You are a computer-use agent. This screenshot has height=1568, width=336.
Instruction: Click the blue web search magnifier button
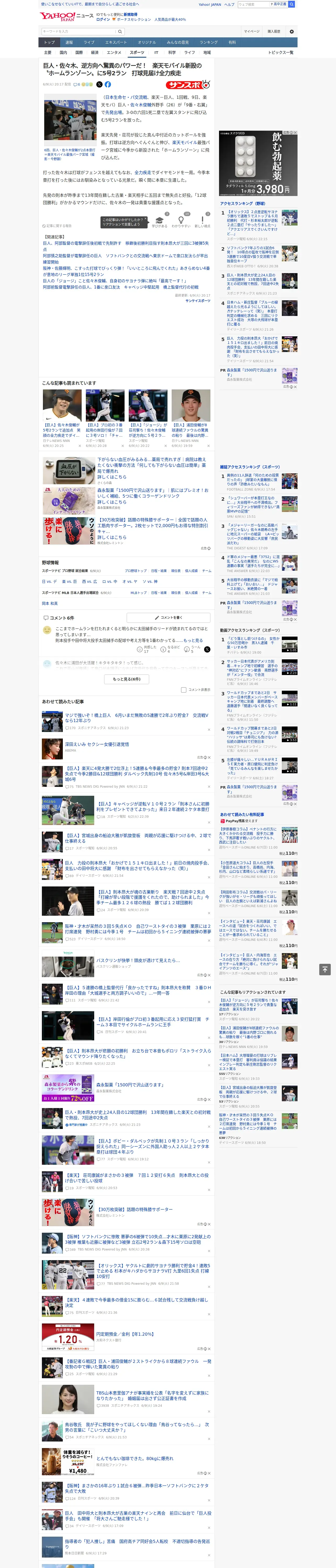292,4
